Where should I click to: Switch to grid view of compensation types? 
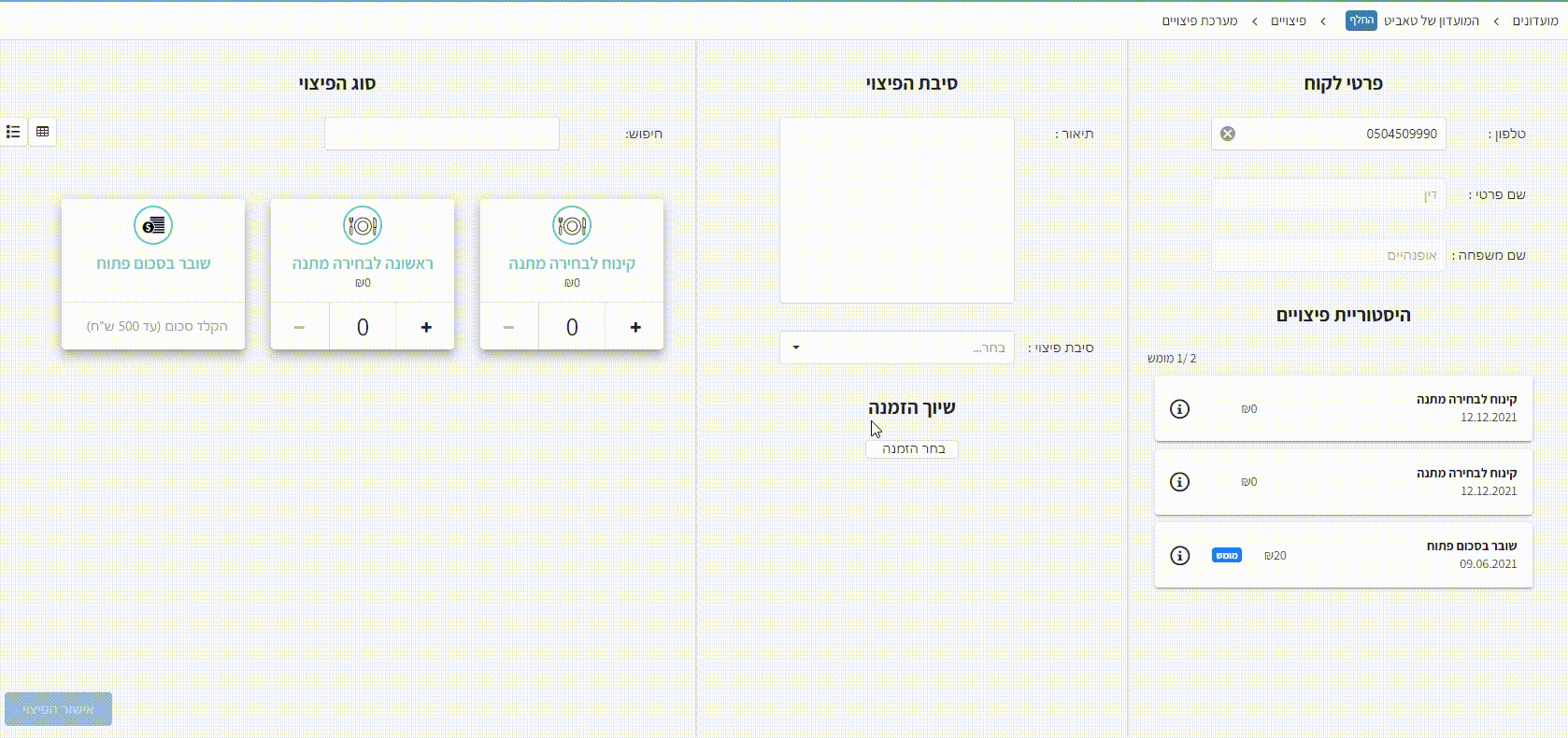pos(42,132)
